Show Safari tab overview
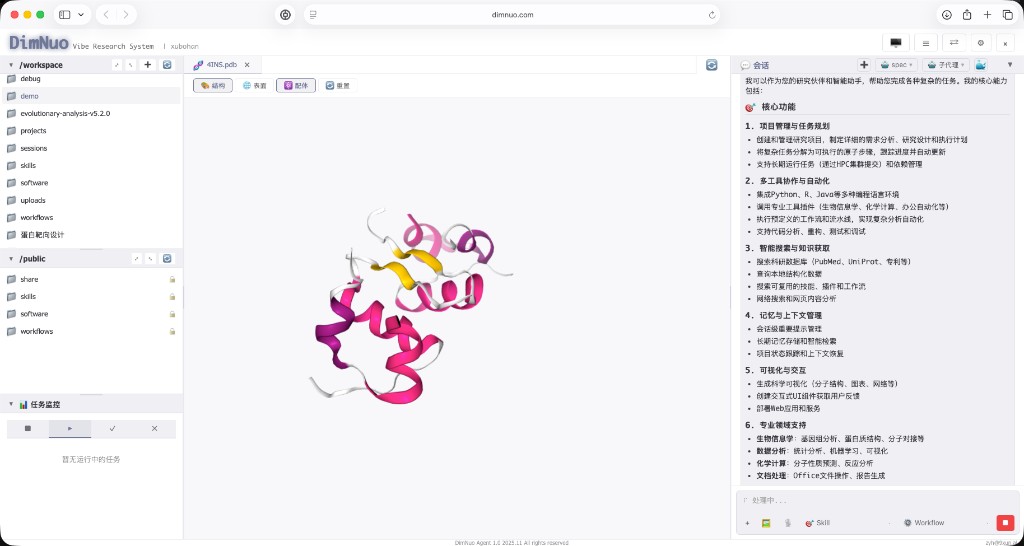The image size is (1024, 546). (x=1007, y=14)
